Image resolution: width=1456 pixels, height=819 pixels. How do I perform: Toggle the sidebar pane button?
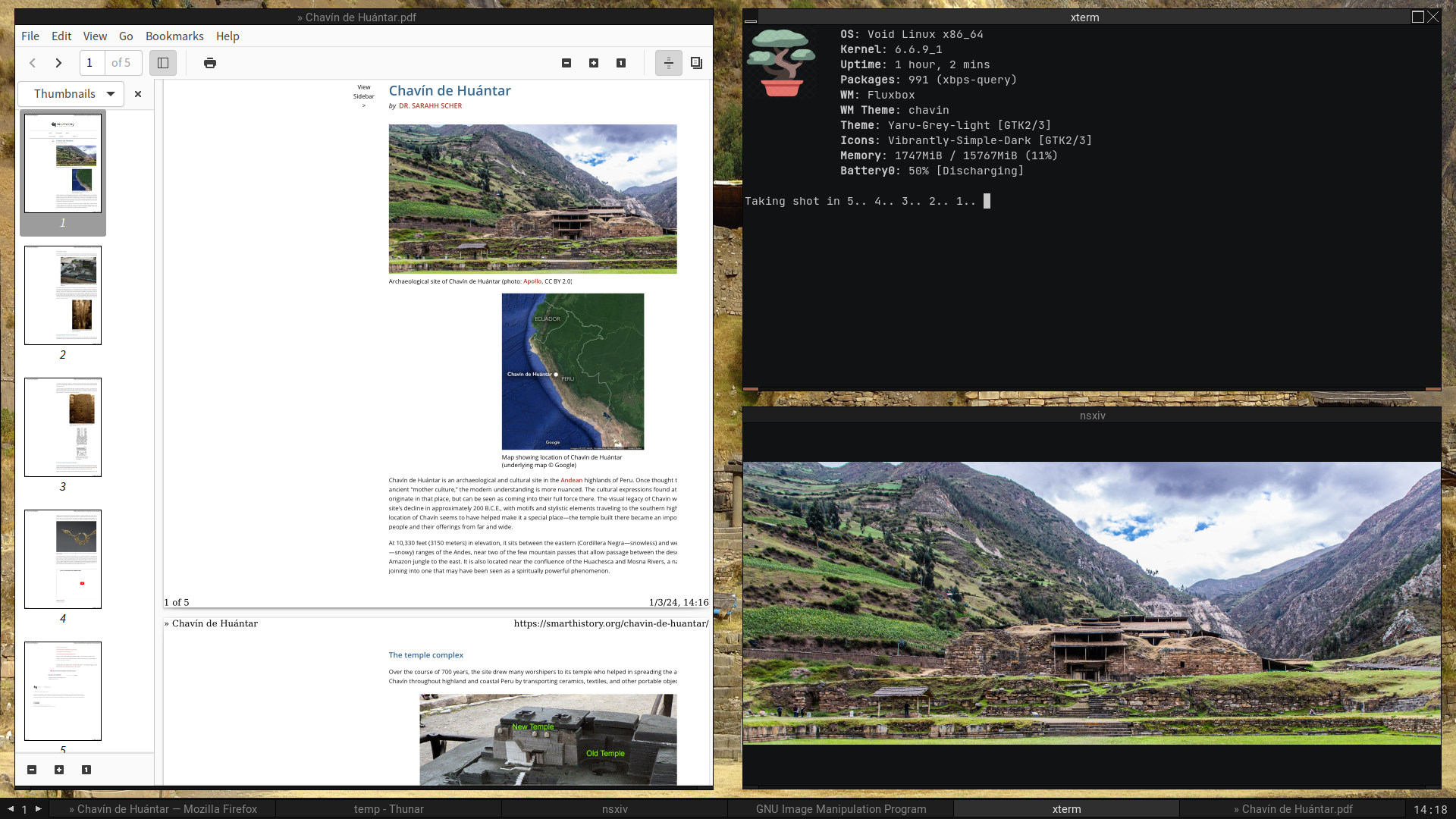(x=163, y=63)
